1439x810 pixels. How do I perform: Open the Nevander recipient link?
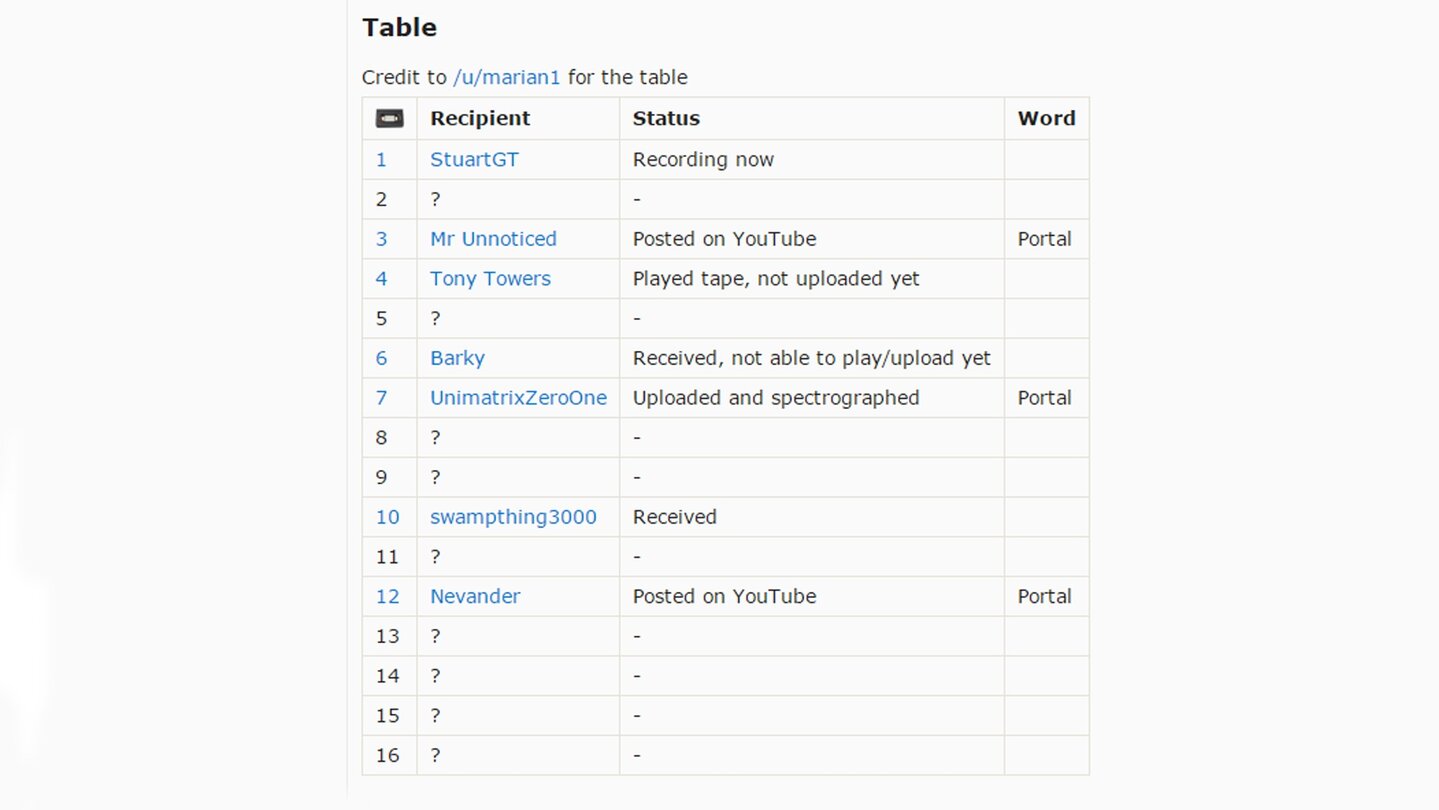(475, 596)
